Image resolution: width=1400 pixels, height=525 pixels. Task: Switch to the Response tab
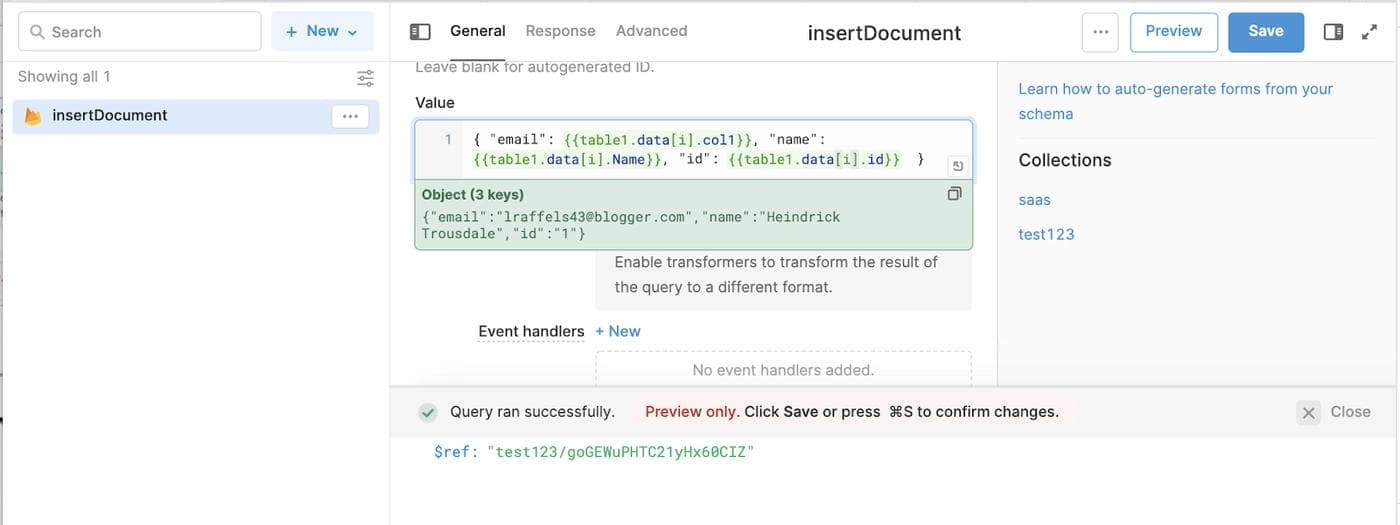[560, 31]
